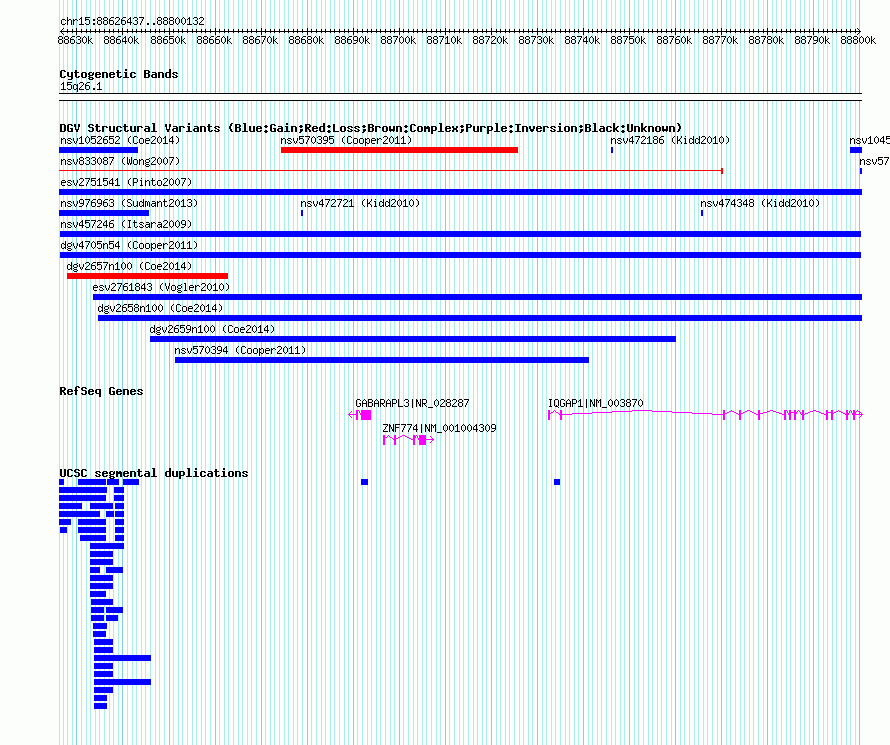Image resolution: width=890 pixels, height=745 pixels.
Task: Click the IQGAP1|NM_003870 gene label
Action: 595,403
